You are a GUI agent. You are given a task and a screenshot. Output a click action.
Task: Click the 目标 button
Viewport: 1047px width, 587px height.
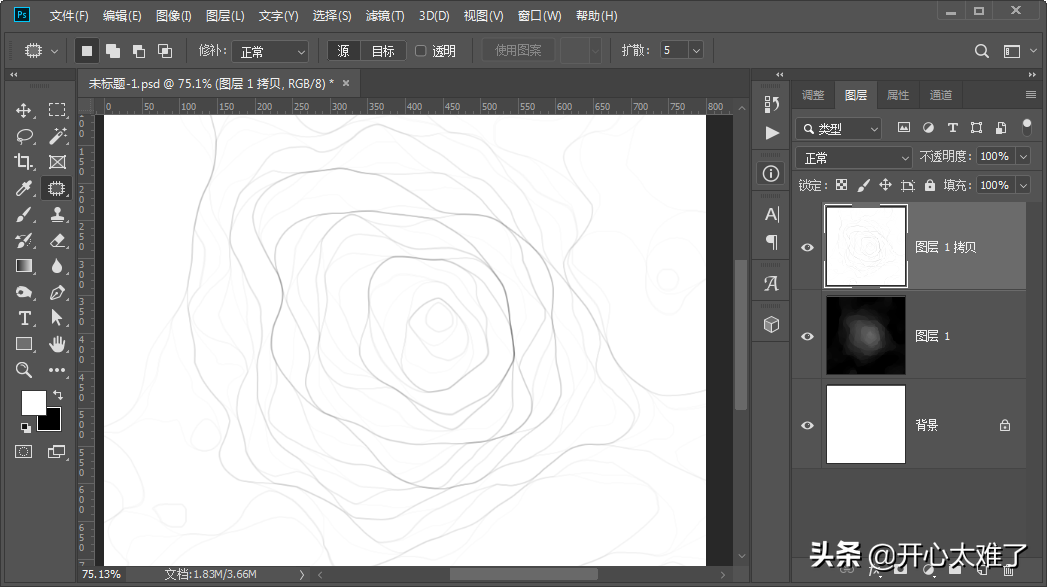(383, 51)
